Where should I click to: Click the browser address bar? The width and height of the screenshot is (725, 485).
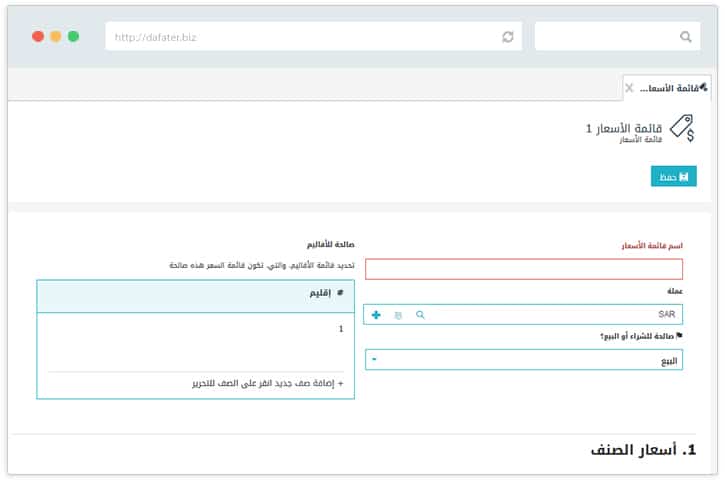coord(313,37)
